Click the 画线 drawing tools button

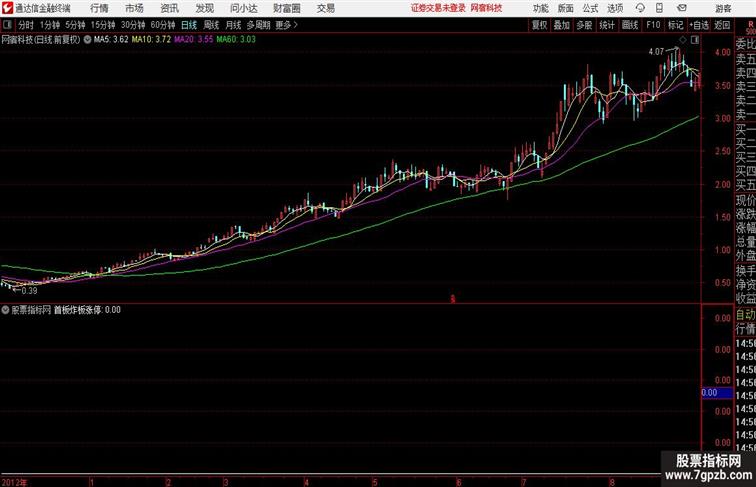pyautogui.click(x=630, y=25)
